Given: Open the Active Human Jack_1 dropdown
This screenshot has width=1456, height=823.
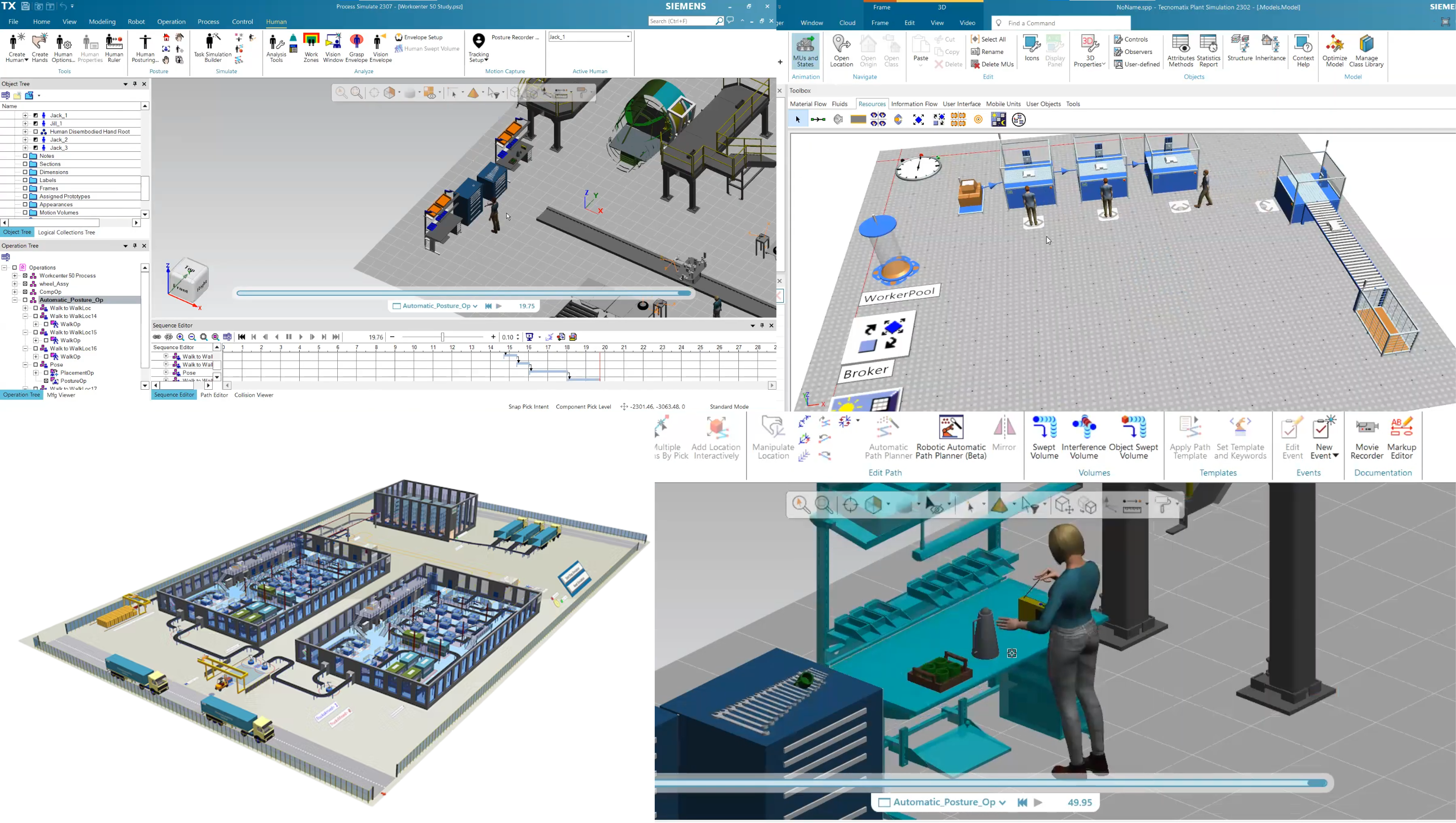Looking at the screenshot, I should point(628,37).
